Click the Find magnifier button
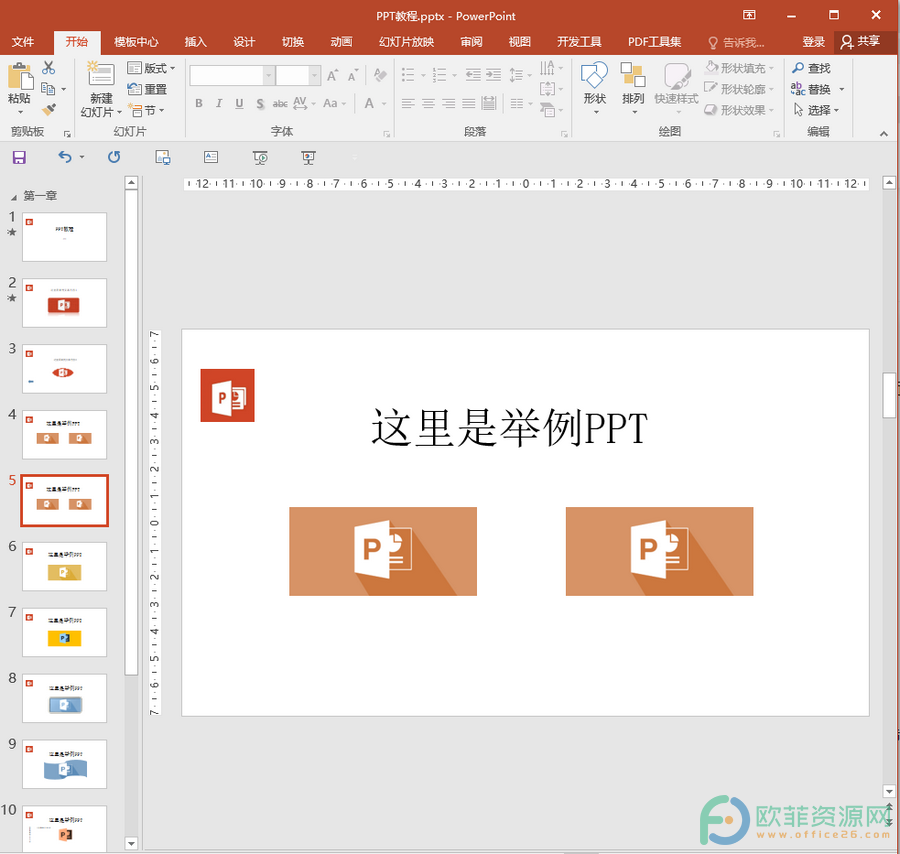This screenshot has height=854, width=900. pyautogui.click(x=811, y=68)
